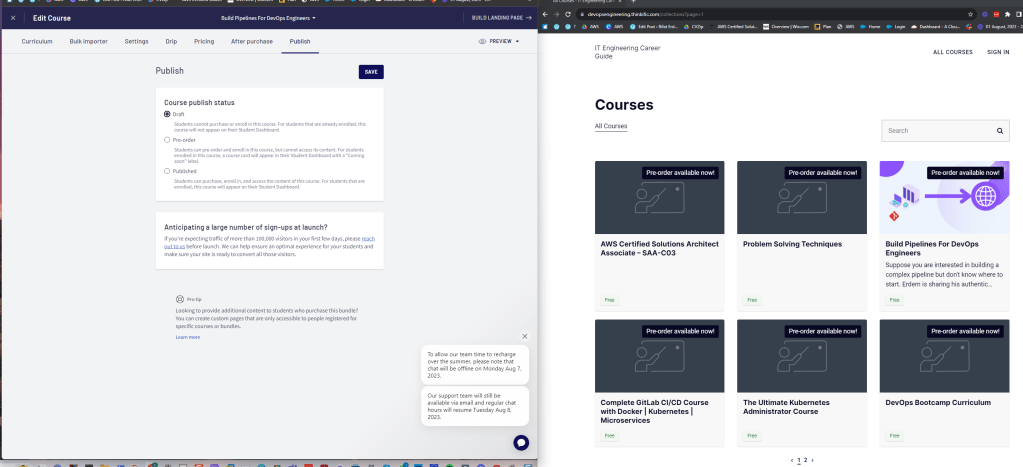The width and height of the screenshot is (1023, 467).
Task: Go back in the right browser window
Action: [x=546, y=14]
